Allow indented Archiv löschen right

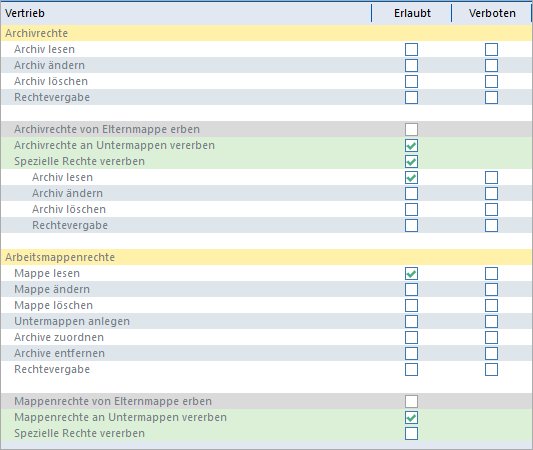click(411, 209)
